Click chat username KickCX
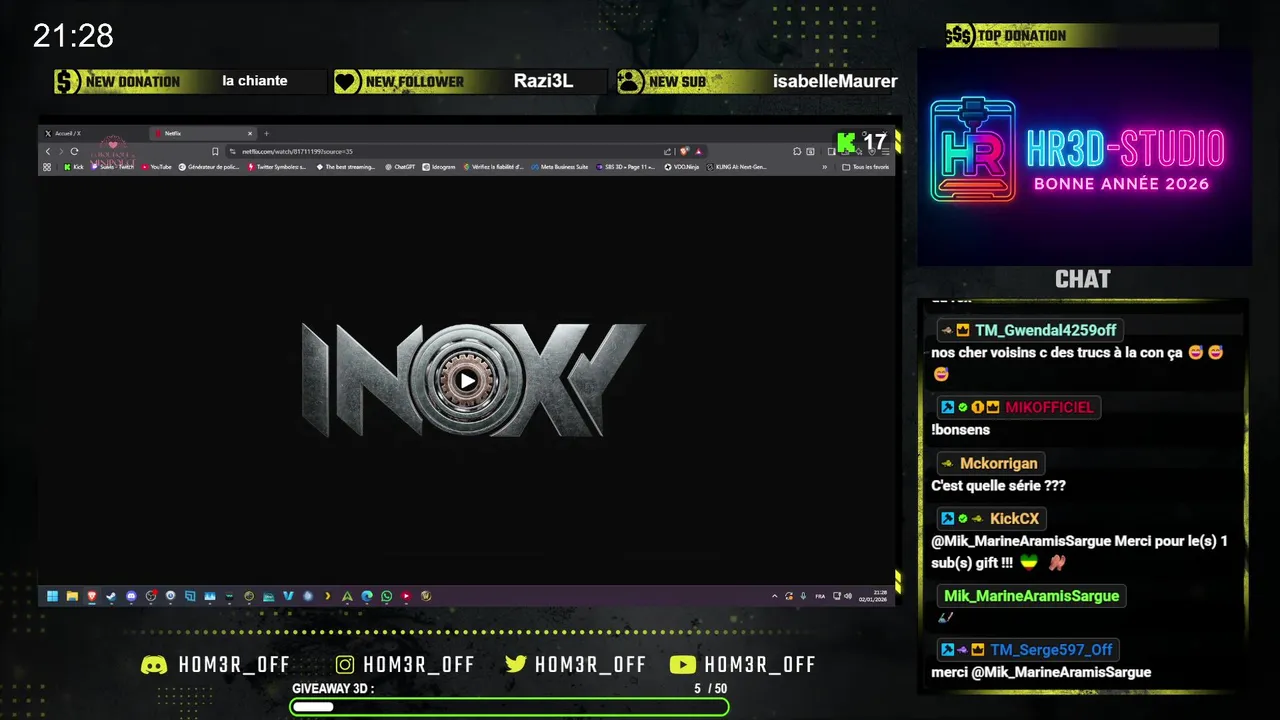Viewport: 1280px width, 720px height. (x=1015, y=518)
